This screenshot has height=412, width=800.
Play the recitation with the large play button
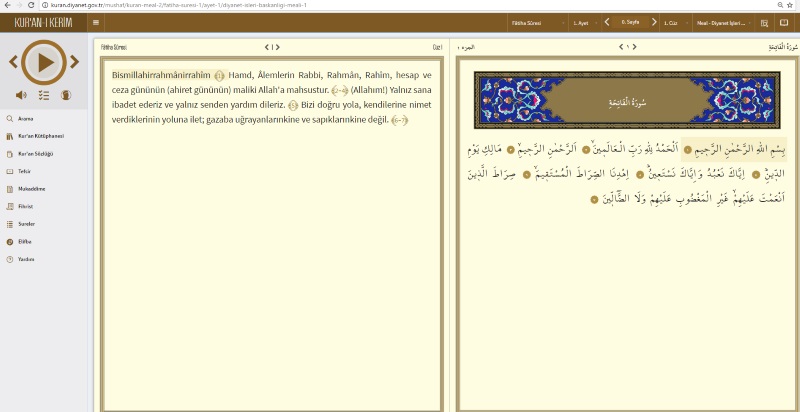(42, 63)
